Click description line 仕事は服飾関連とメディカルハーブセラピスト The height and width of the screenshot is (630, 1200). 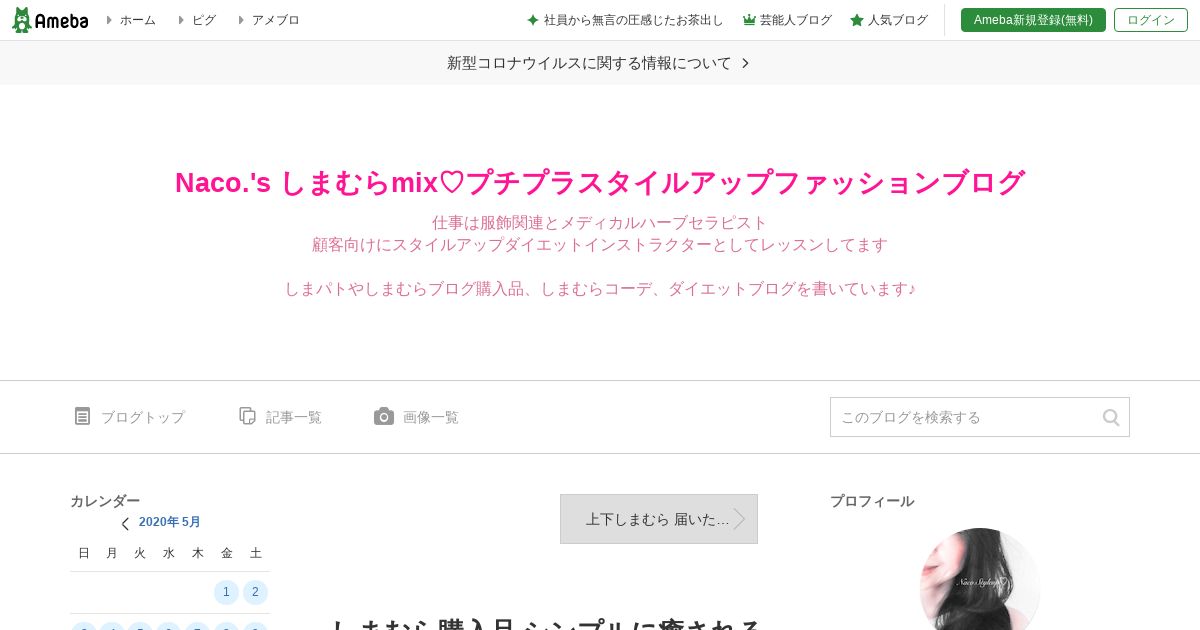[x=600, y=223]
